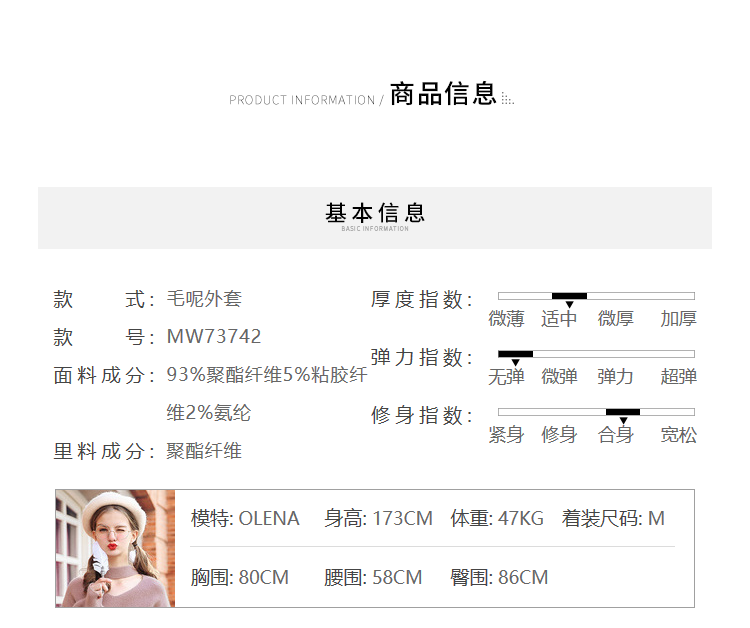750x628 pixels.
Task: Click the 弹力 elasticity option
Action: click(616, 376)
